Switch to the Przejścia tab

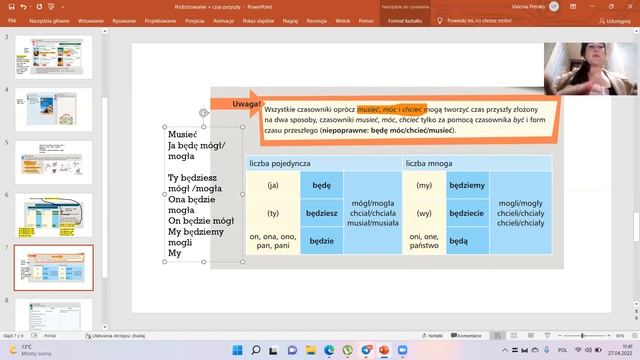click(x=195, y=20)
